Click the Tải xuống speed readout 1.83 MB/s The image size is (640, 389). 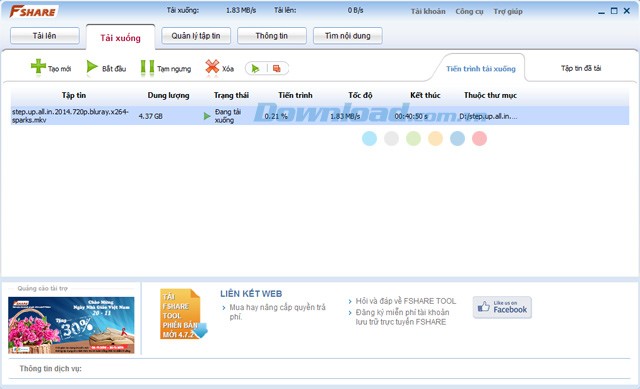pos(241,11)
